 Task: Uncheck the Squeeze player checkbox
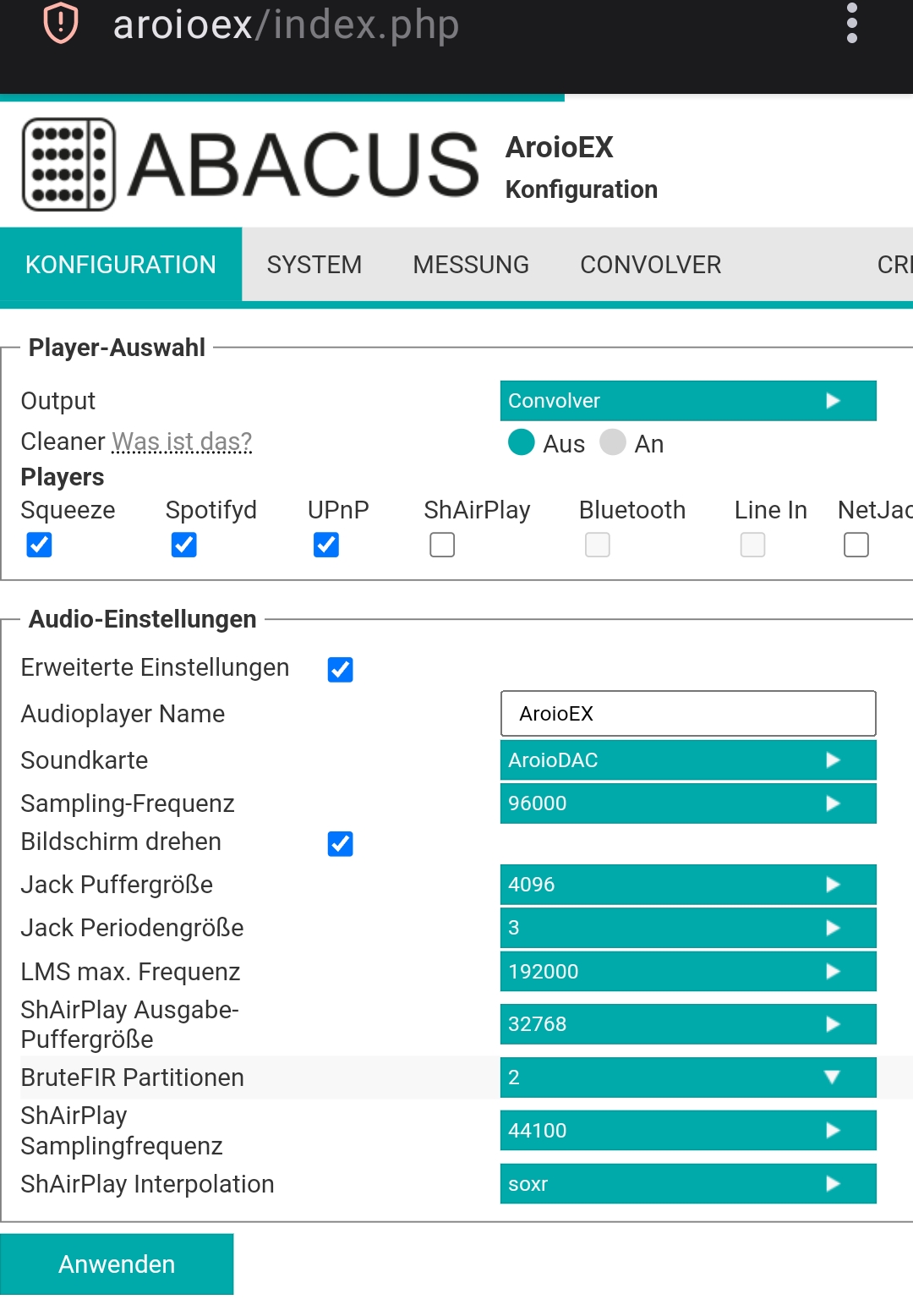pos(39,545)
